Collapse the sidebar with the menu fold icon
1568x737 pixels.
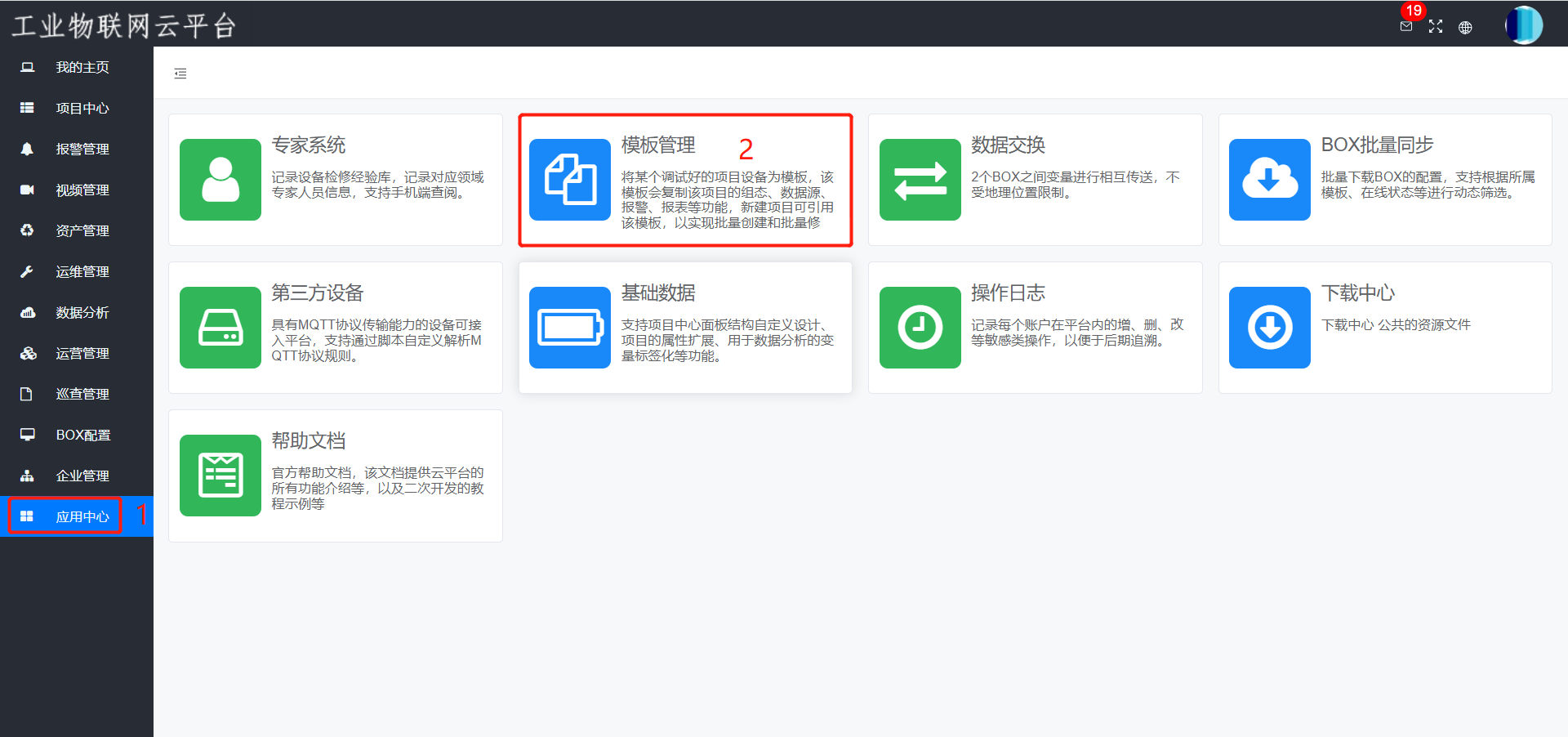pyautogui.click(x=180, y=74)
